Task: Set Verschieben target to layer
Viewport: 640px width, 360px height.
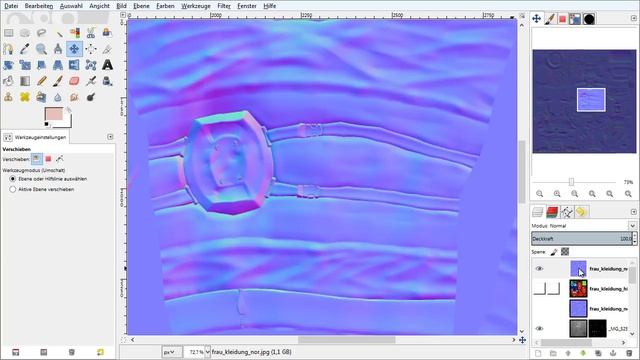Action: (x=37, y=159)
